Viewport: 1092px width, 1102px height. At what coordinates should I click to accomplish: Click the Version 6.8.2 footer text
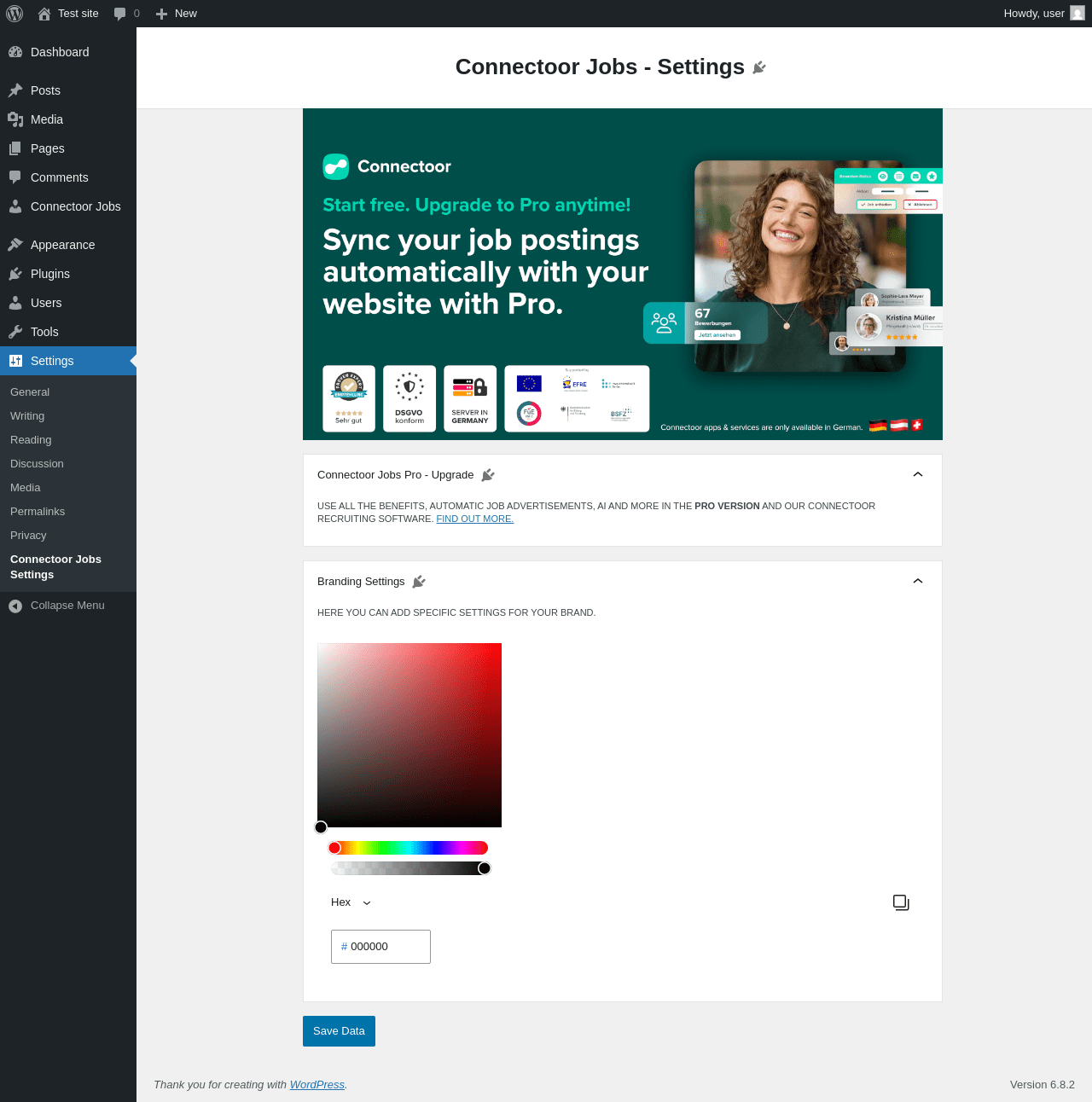(1043, 1085)
